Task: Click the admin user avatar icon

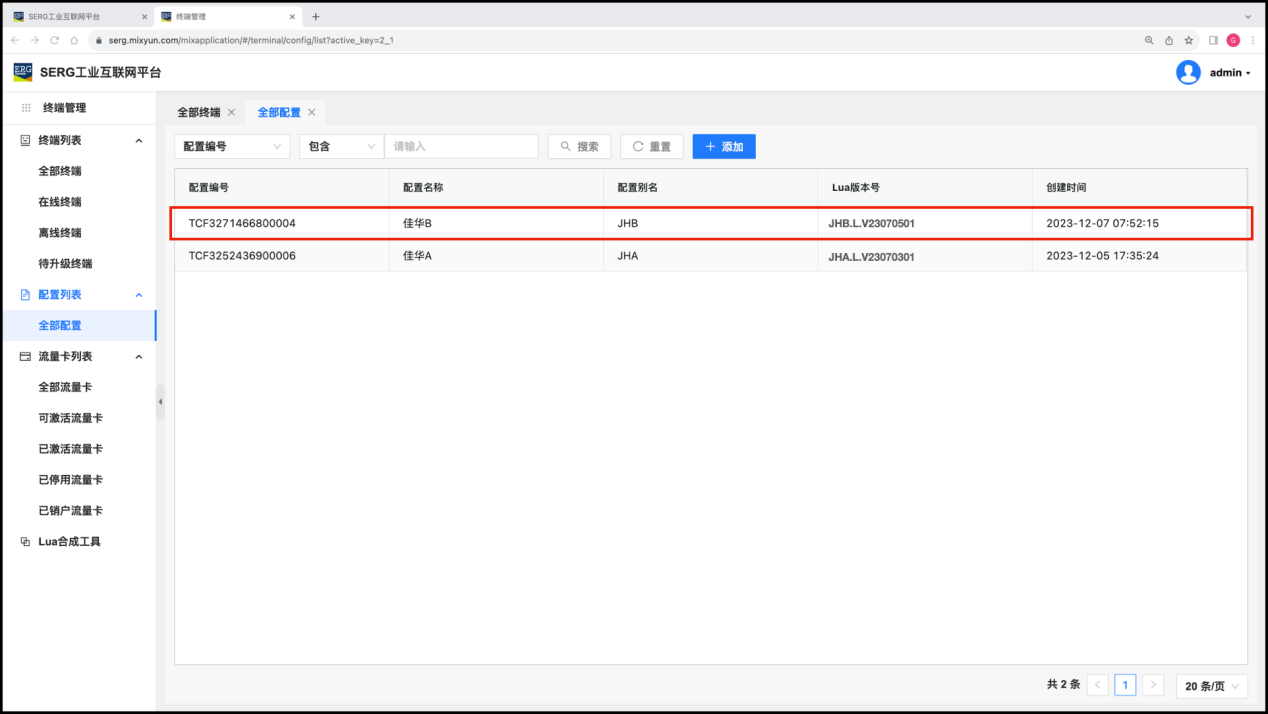Action: pos(1188,72)
